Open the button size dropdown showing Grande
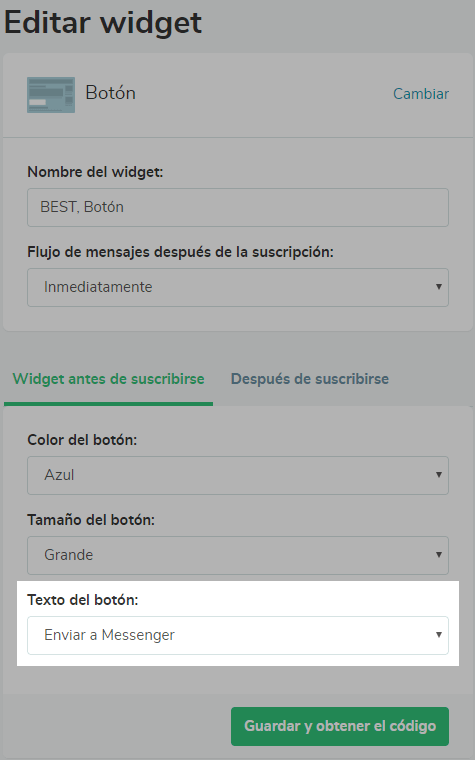475x760 pixels. point(238,555)
